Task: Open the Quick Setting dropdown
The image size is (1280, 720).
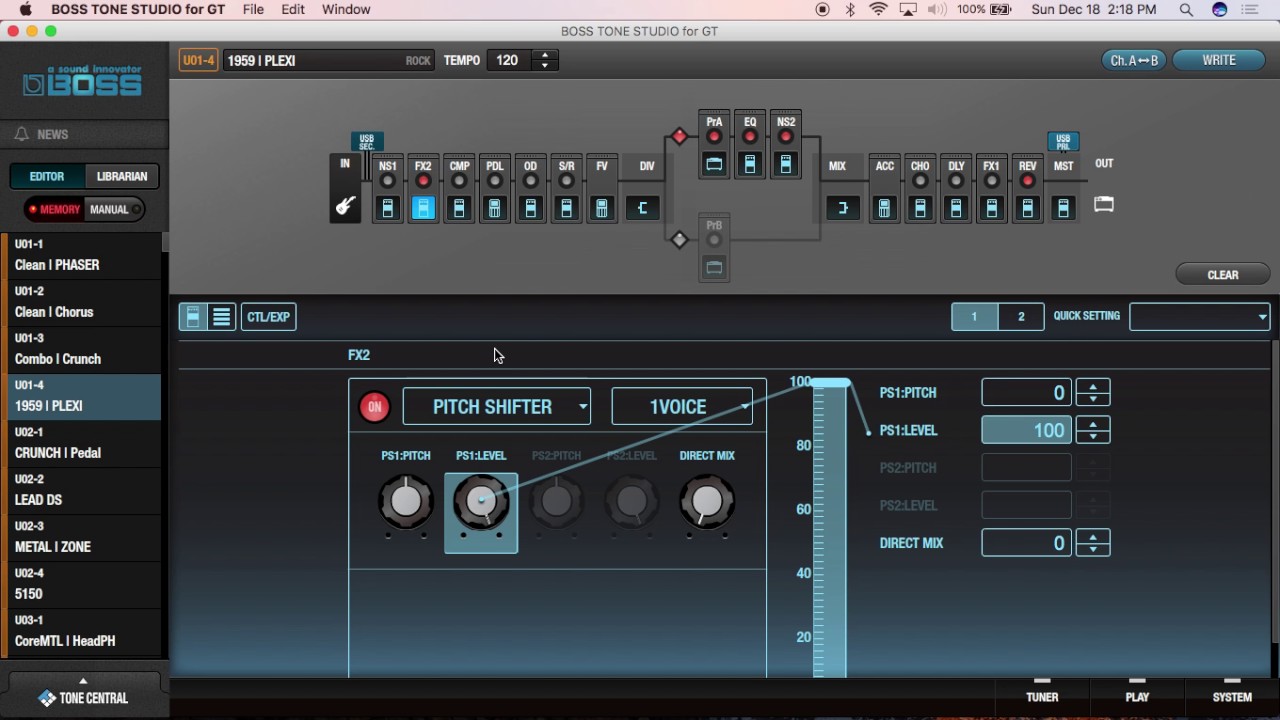Action: [1200, 317]
